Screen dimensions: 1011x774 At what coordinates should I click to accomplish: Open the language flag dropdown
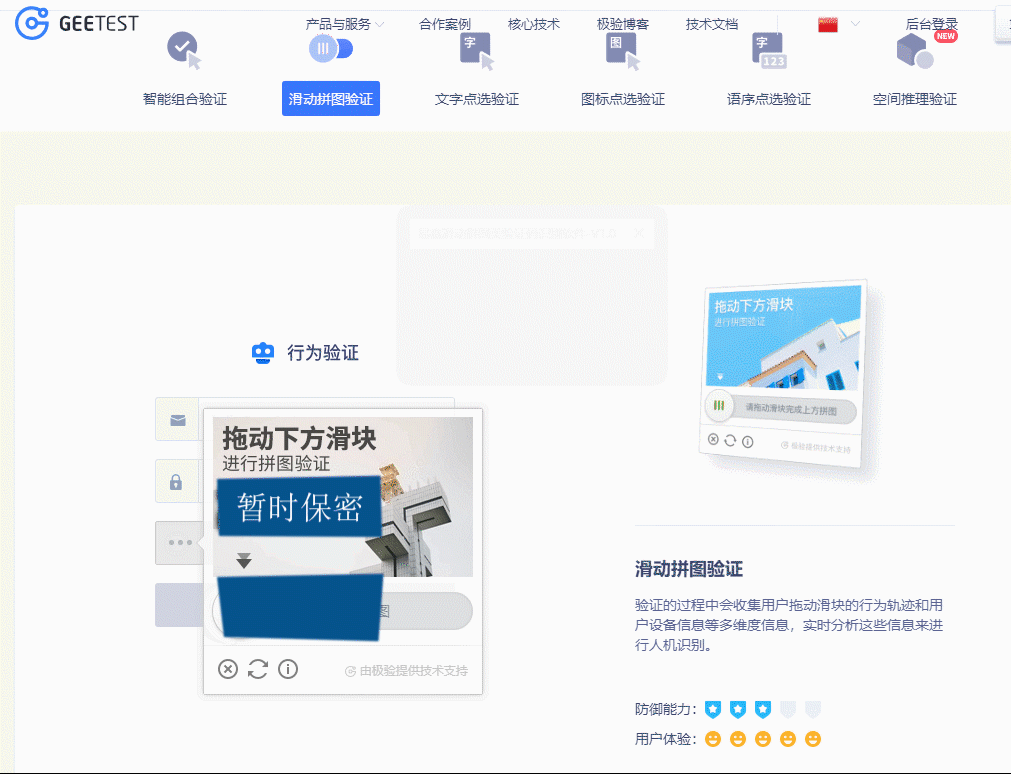point(838,24)
